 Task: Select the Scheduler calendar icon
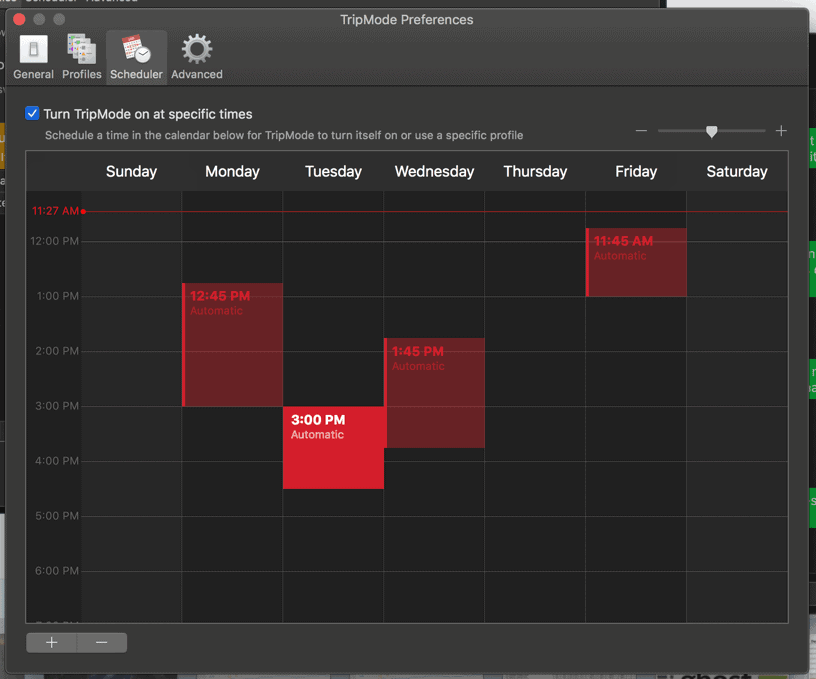136,48
